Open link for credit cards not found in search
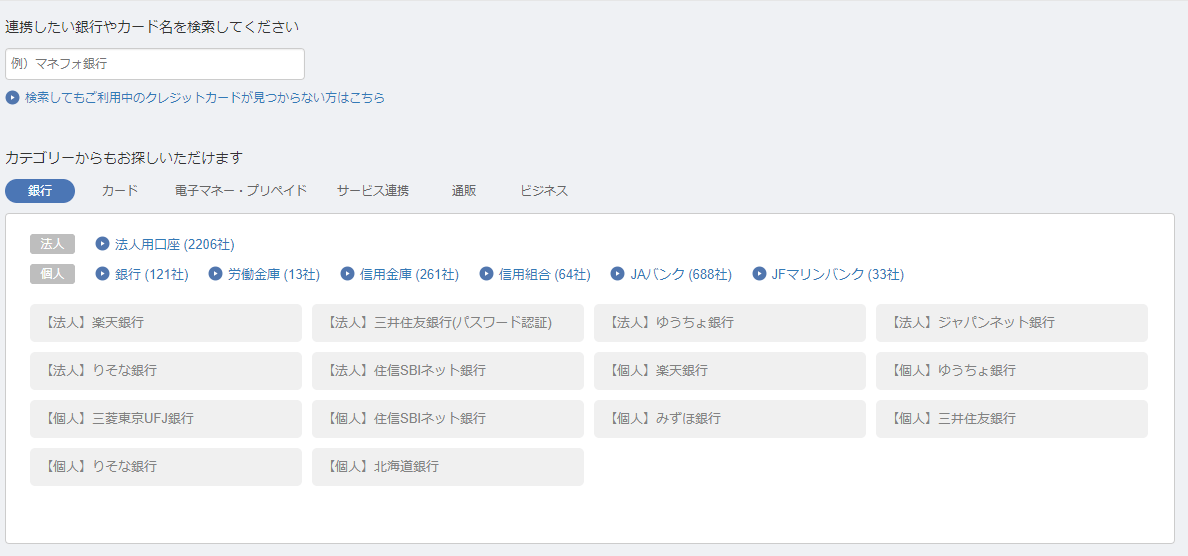 205,98
